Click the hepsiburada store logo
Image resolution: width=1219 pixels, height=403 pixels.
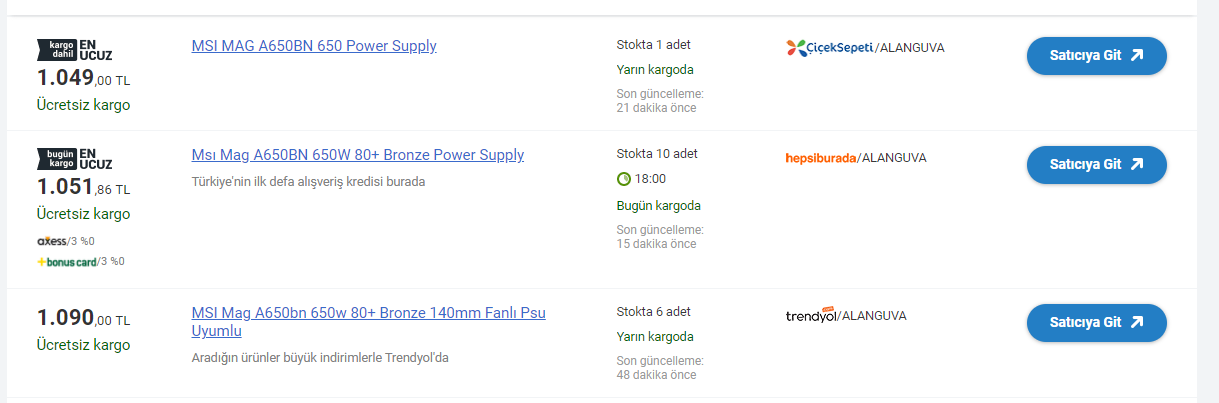(821, 157)
